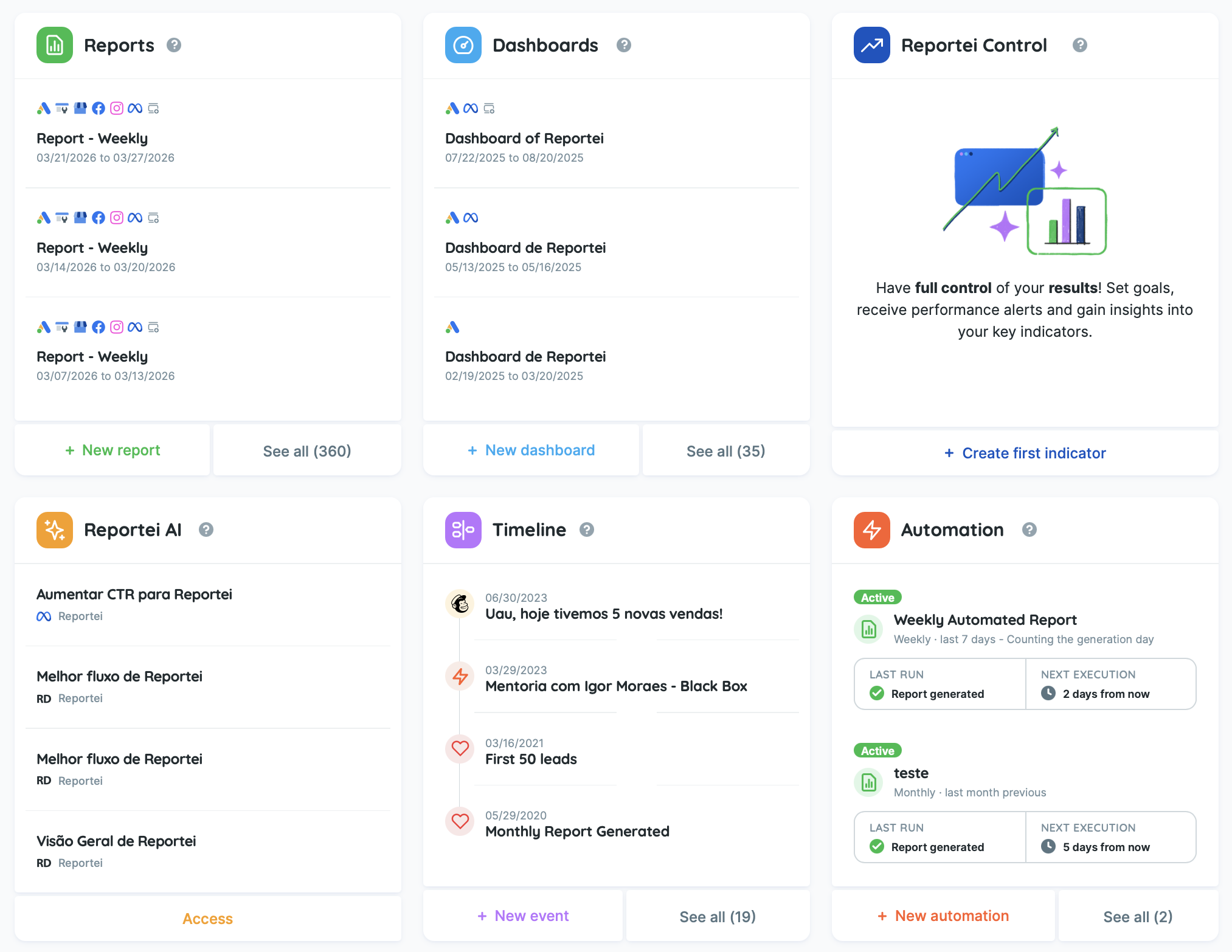This screenshot has height=952, width=1232.
Task: Click the help icon next to Automation
Action: click(x=1029, y=529)
